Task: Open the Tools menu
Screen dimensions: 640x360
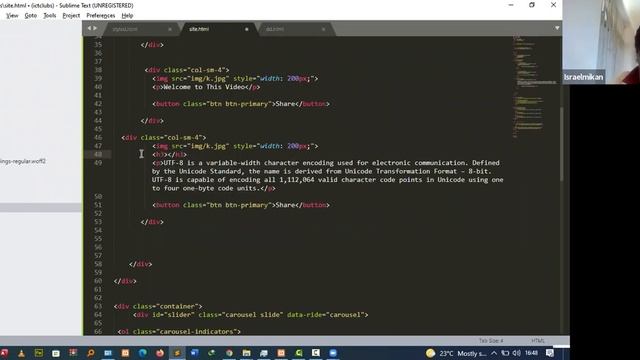Action: (x=49, y=16)
